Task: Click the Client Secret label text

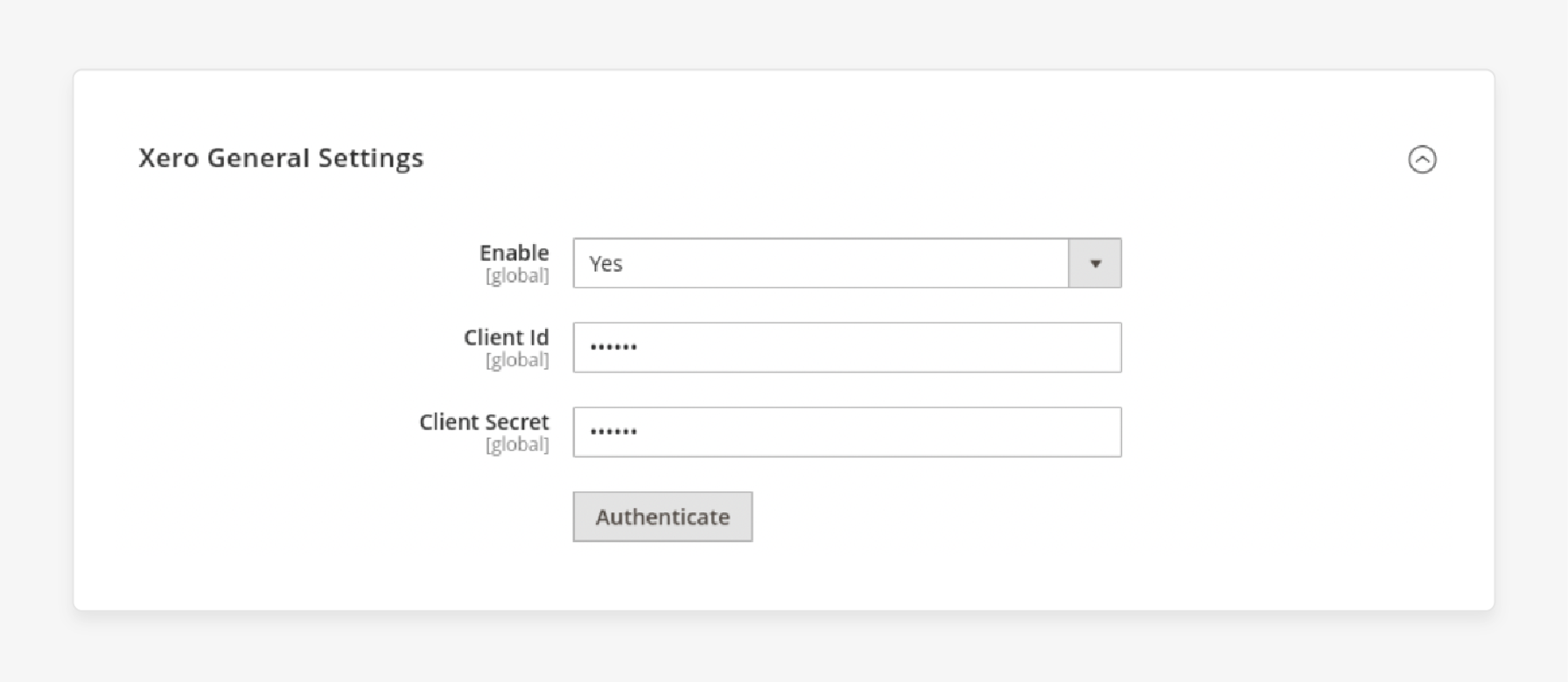Action: [x=484, y=422]
